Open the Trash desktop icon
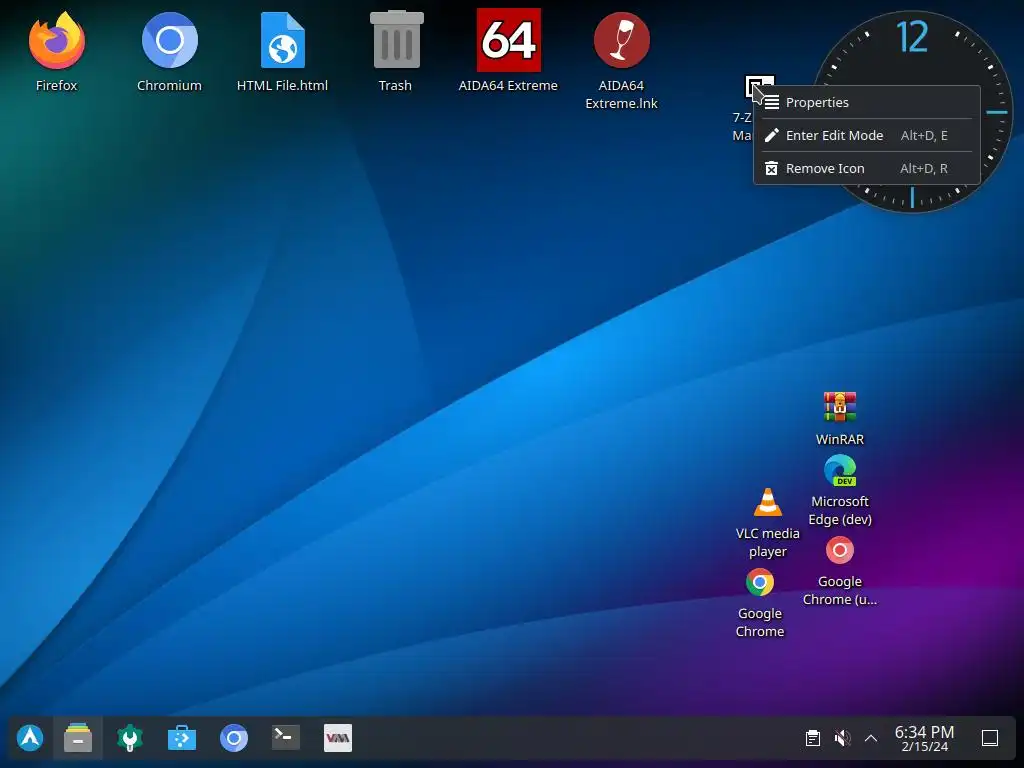The image size is (1024, 768). 396,40
